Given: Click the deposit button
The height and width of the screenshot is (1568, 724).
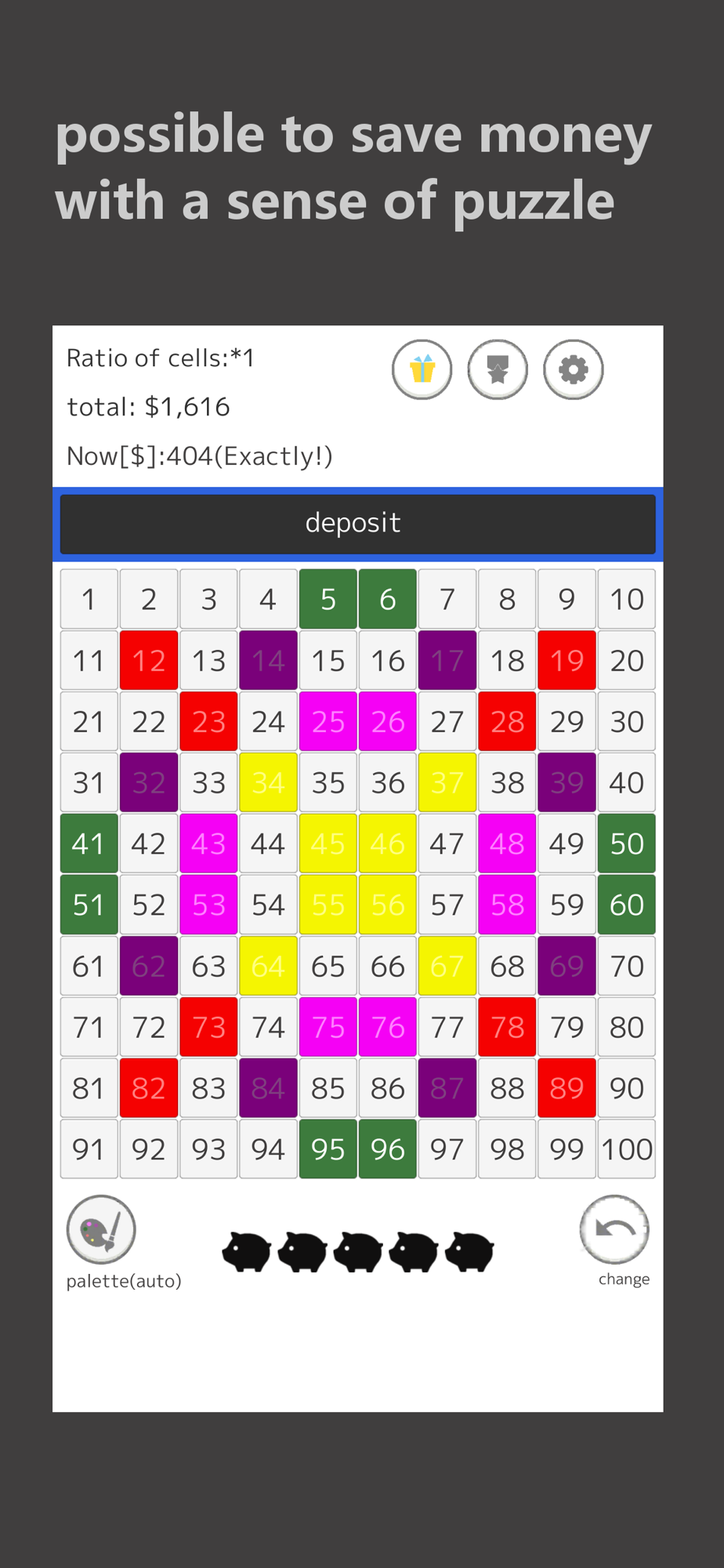Looking at the screenshot, I should (x=358, y=524).
